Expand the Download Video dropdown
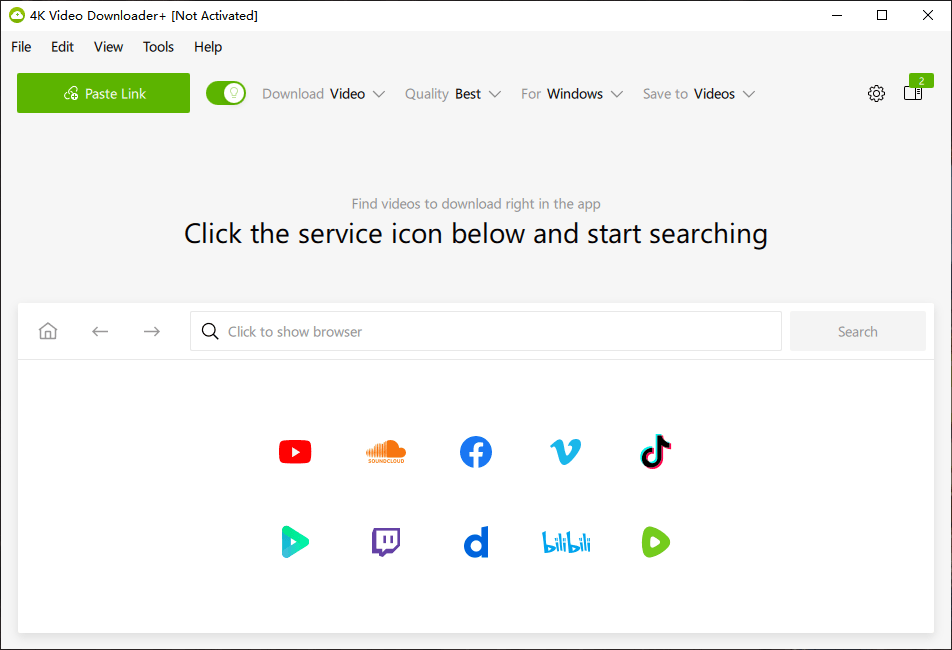The height and width of the screenshot is (650, 952). tap(324, 94)
